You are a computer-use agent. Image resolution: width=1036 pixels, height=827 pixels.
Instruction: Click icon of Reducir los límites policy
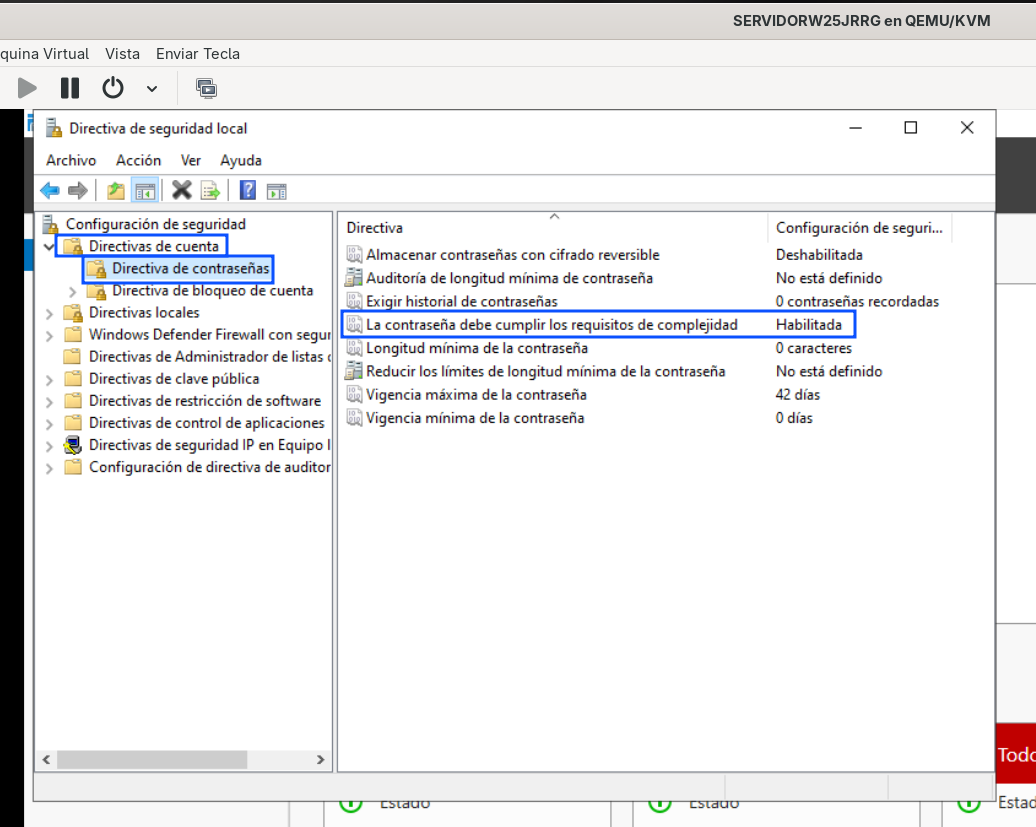[354, 371]
